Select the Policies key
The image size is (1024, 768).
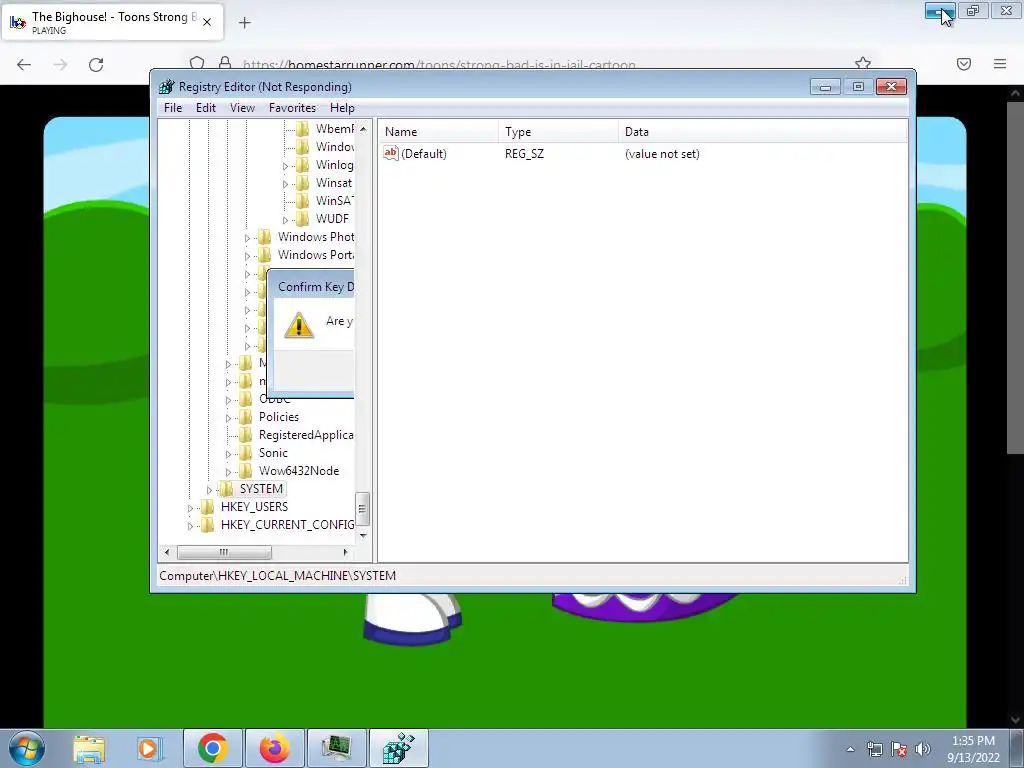[x=279, y=417]
